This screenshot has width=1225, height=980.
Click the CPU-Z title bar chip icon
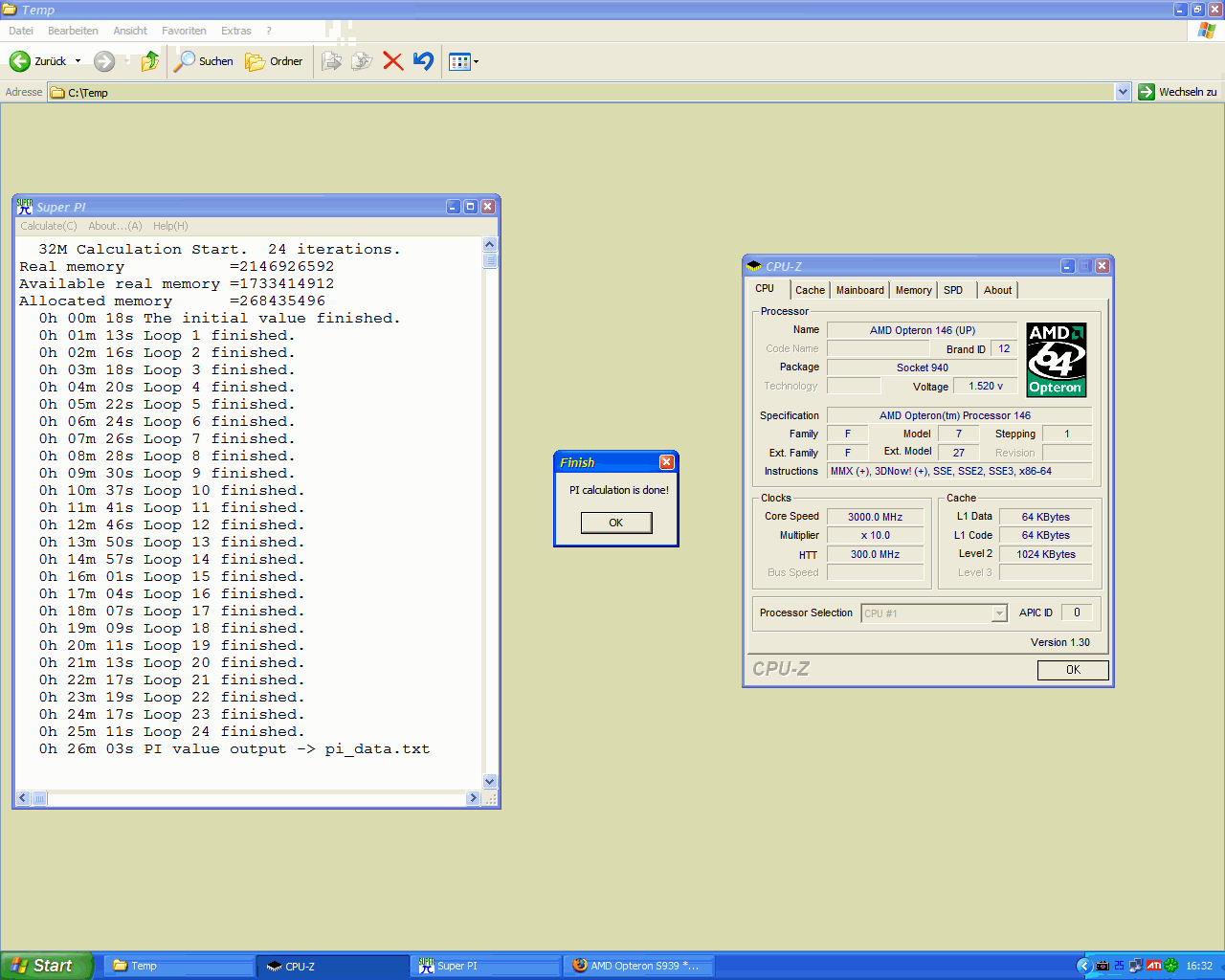pos(754,266)
